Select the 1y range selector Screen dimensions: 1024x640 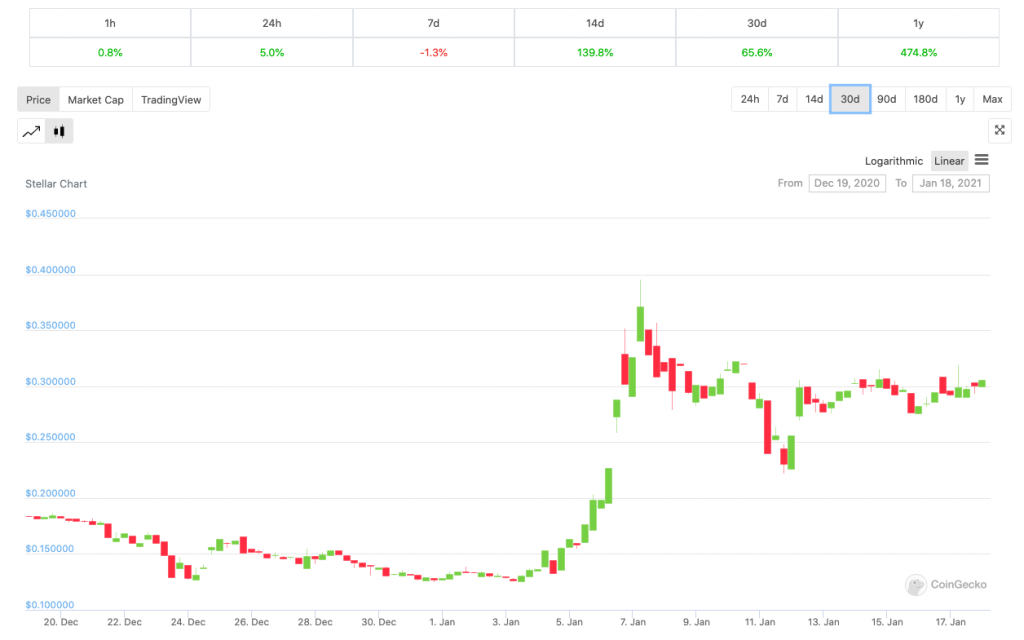click(959, 99)
